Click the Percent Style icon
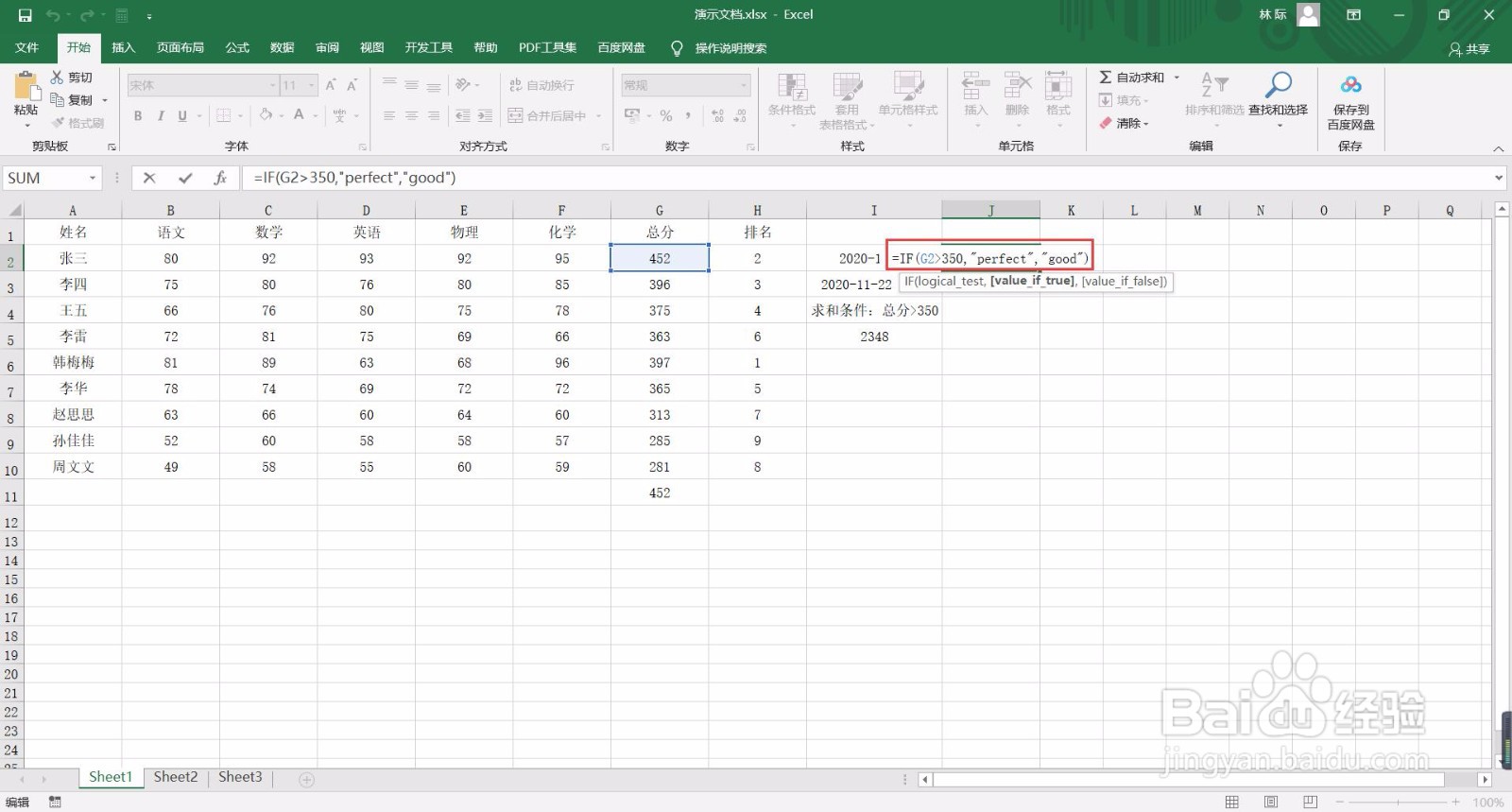The image size is (1512, 812). point(665,115)
